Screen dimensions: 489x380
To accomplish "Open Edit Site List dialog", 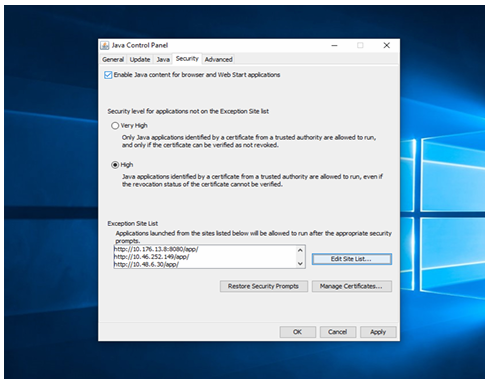I will [x=352, y=259].
